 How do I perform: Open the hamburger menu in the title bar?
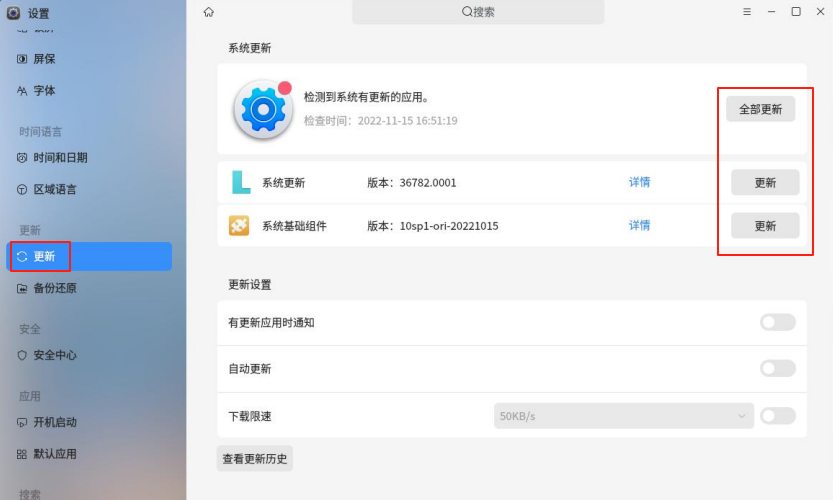(x=746, y=12)
